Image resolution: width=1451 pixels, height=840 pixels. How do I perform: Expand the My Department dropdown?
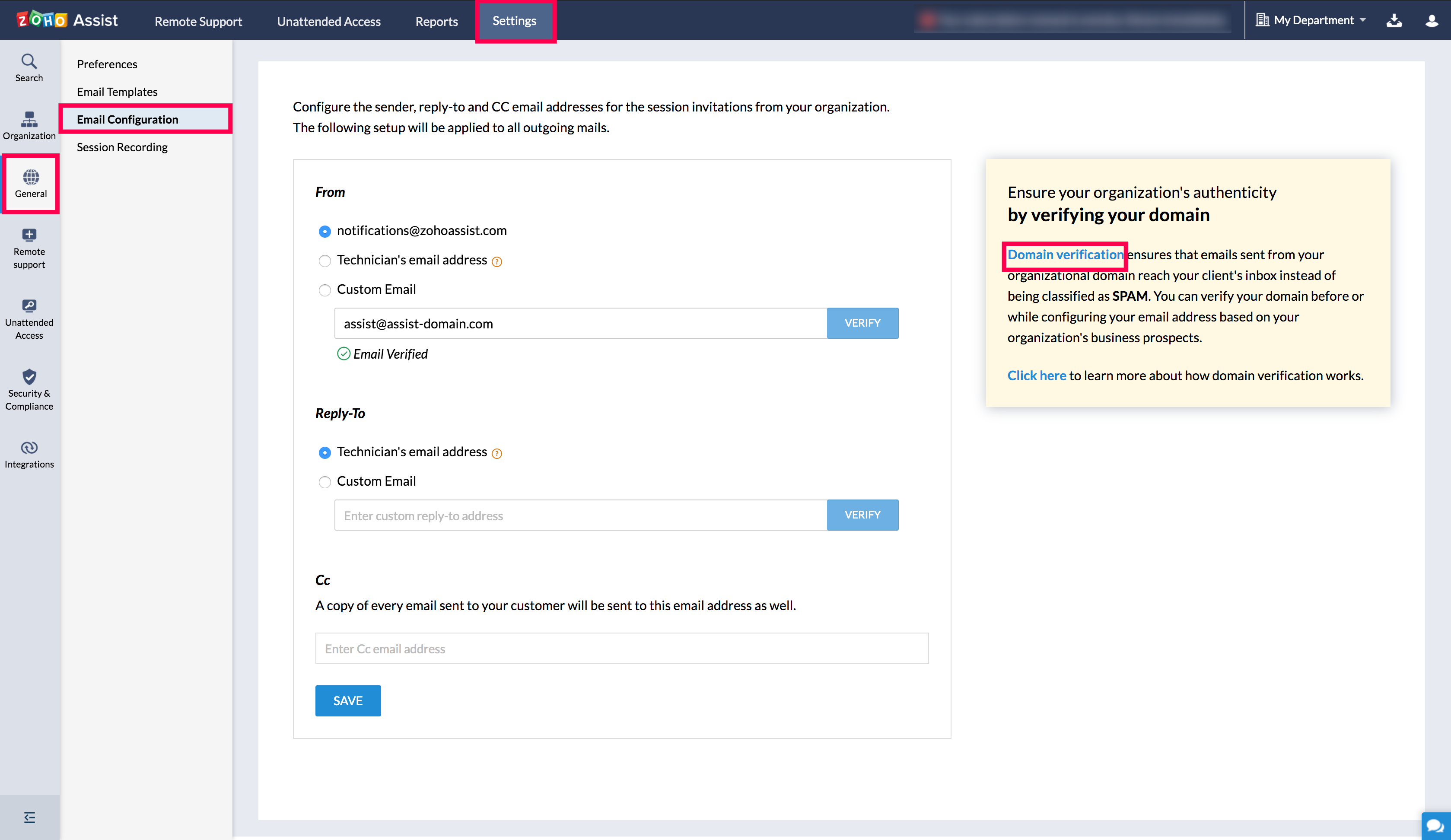click(x=1312, y=20)
